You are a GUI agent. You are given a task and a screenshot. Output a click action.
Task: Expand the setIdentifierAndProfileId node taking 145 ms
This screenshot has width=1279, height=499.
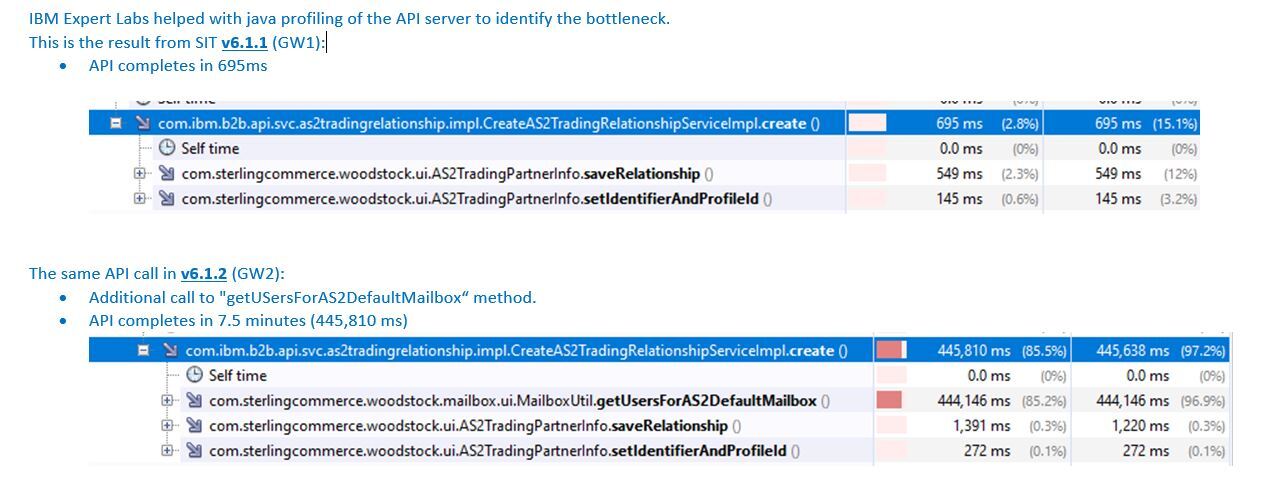(x=140, y=198)
